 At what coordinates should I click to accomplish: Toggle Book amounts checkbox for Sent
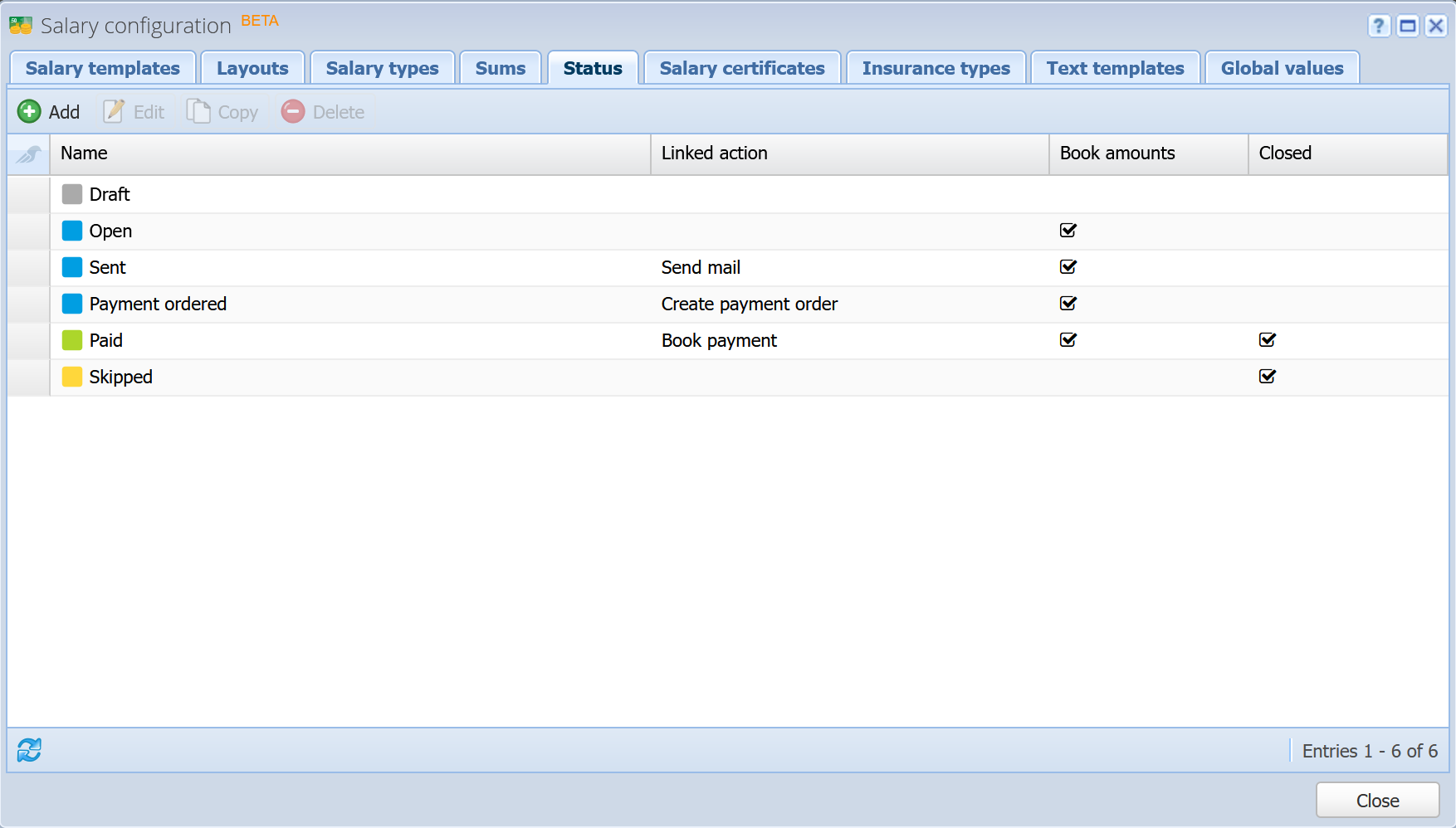coord(1068,267)
